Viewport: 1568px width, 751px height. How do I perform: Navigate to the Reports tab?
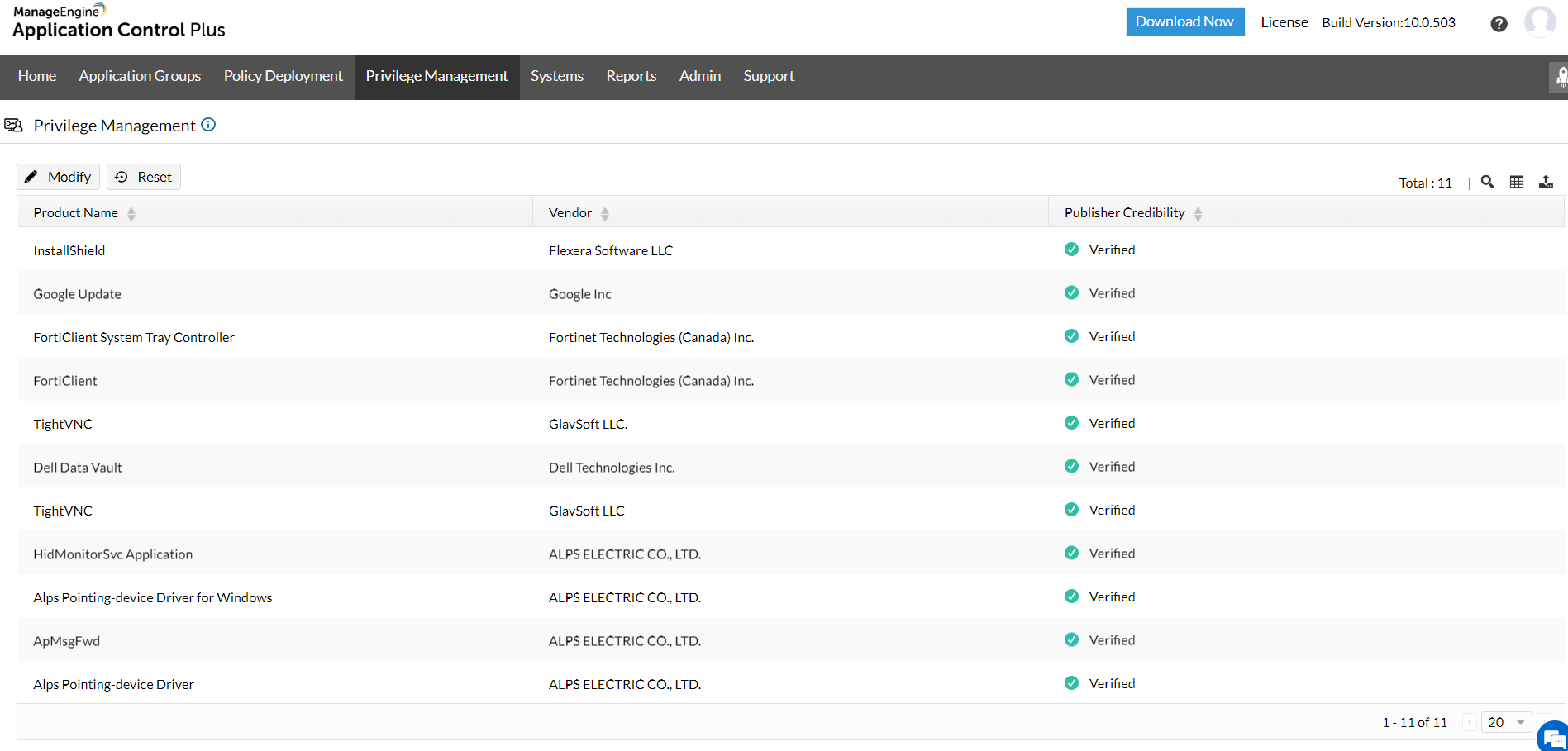tap(631, 76)
